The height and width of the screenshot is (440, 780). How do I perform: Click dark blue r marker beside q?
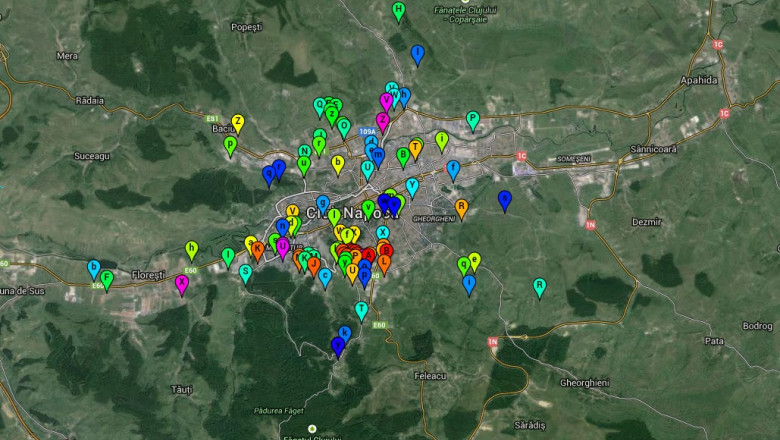pos(279,168)
